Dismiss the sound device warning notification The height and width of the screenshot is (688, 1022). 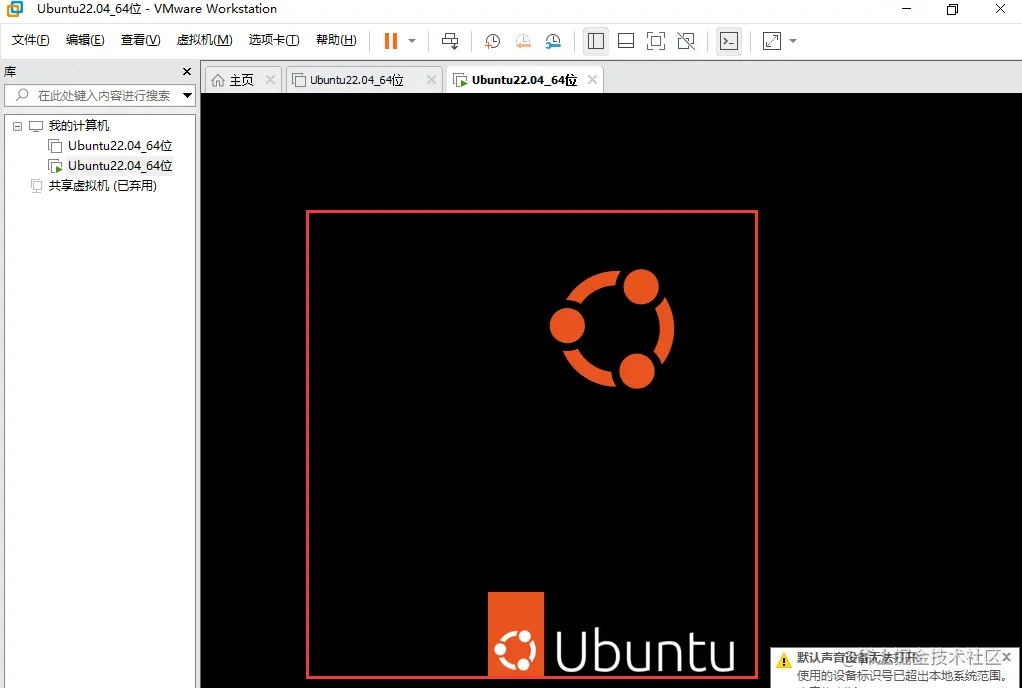coord(1006,657)
